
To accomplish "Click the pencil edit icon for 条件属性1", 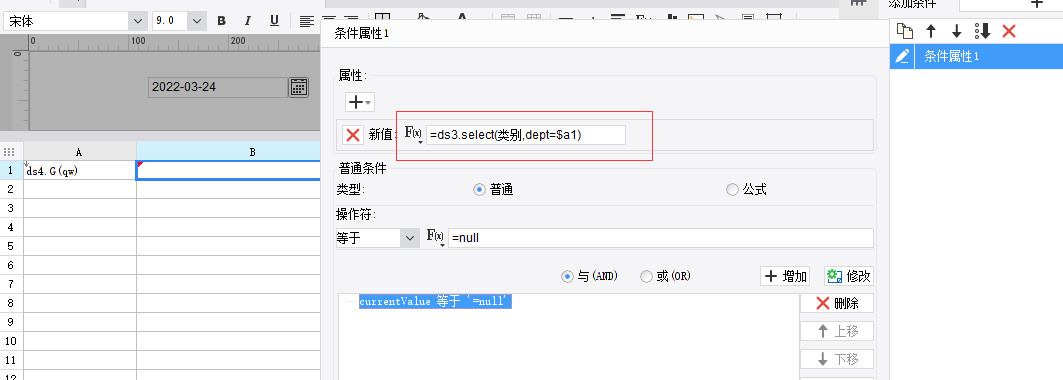I will 902,57.
